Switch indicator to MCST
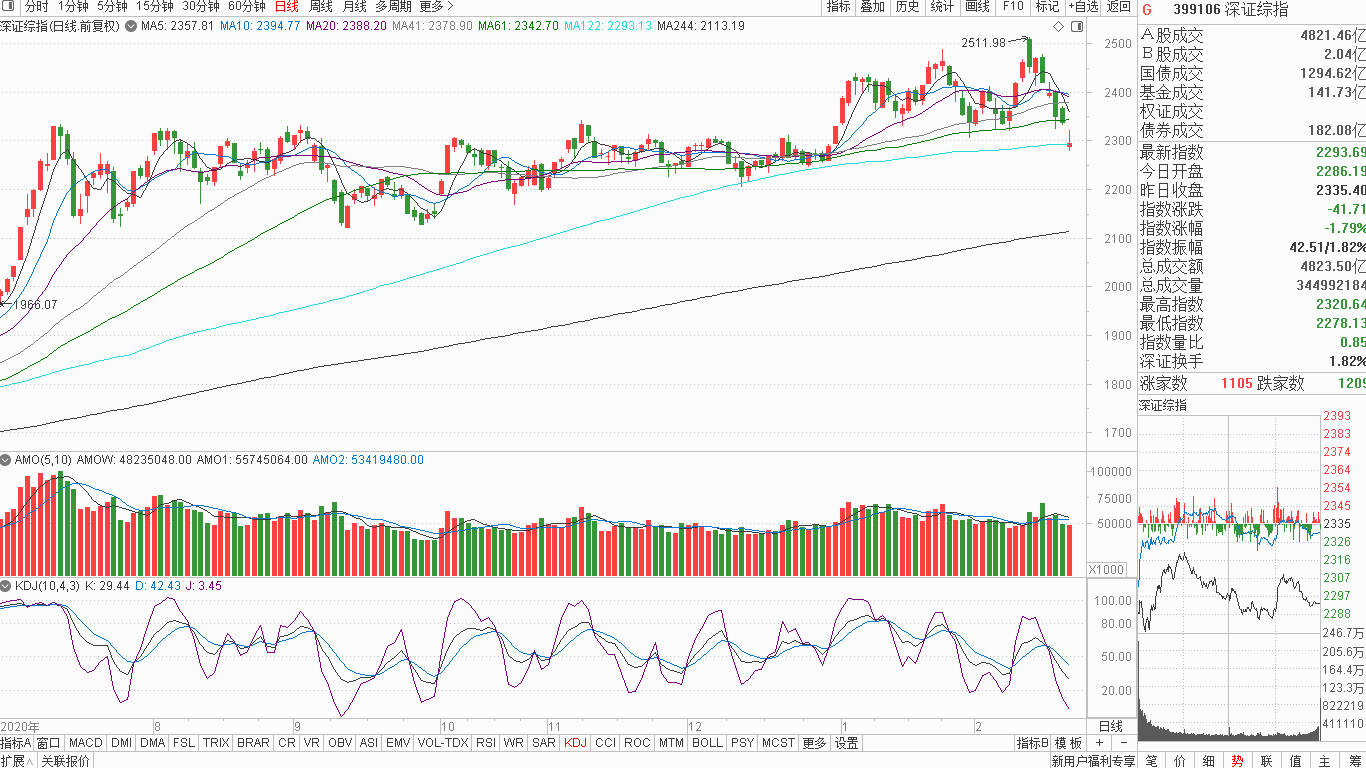Image resolution: width=1366 pixels, height=768 pixels. click(x=779, y=743)
